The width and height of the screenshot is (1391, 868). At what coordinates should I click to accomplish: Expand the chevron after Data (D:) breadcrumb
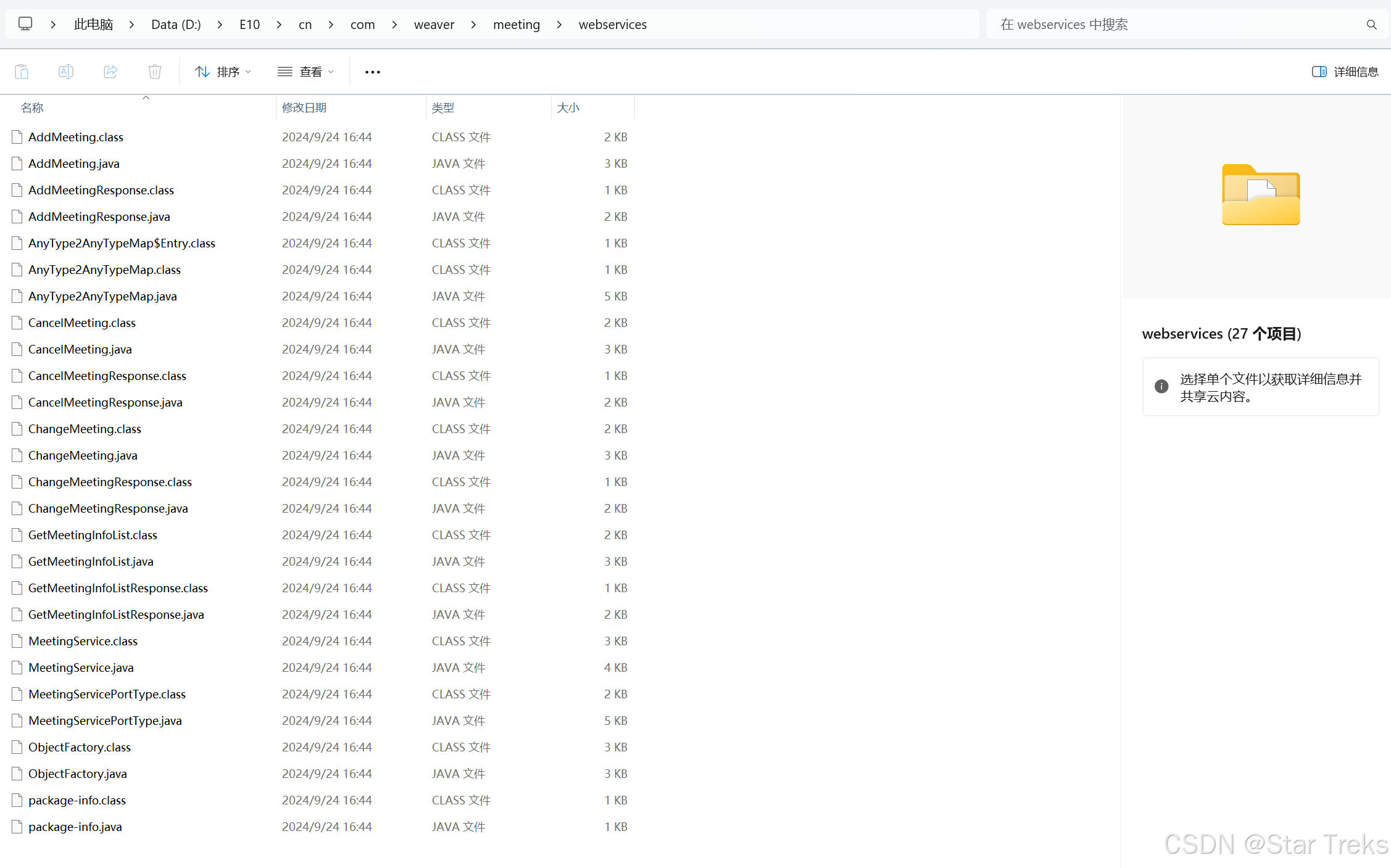click(x=220, y=25)
